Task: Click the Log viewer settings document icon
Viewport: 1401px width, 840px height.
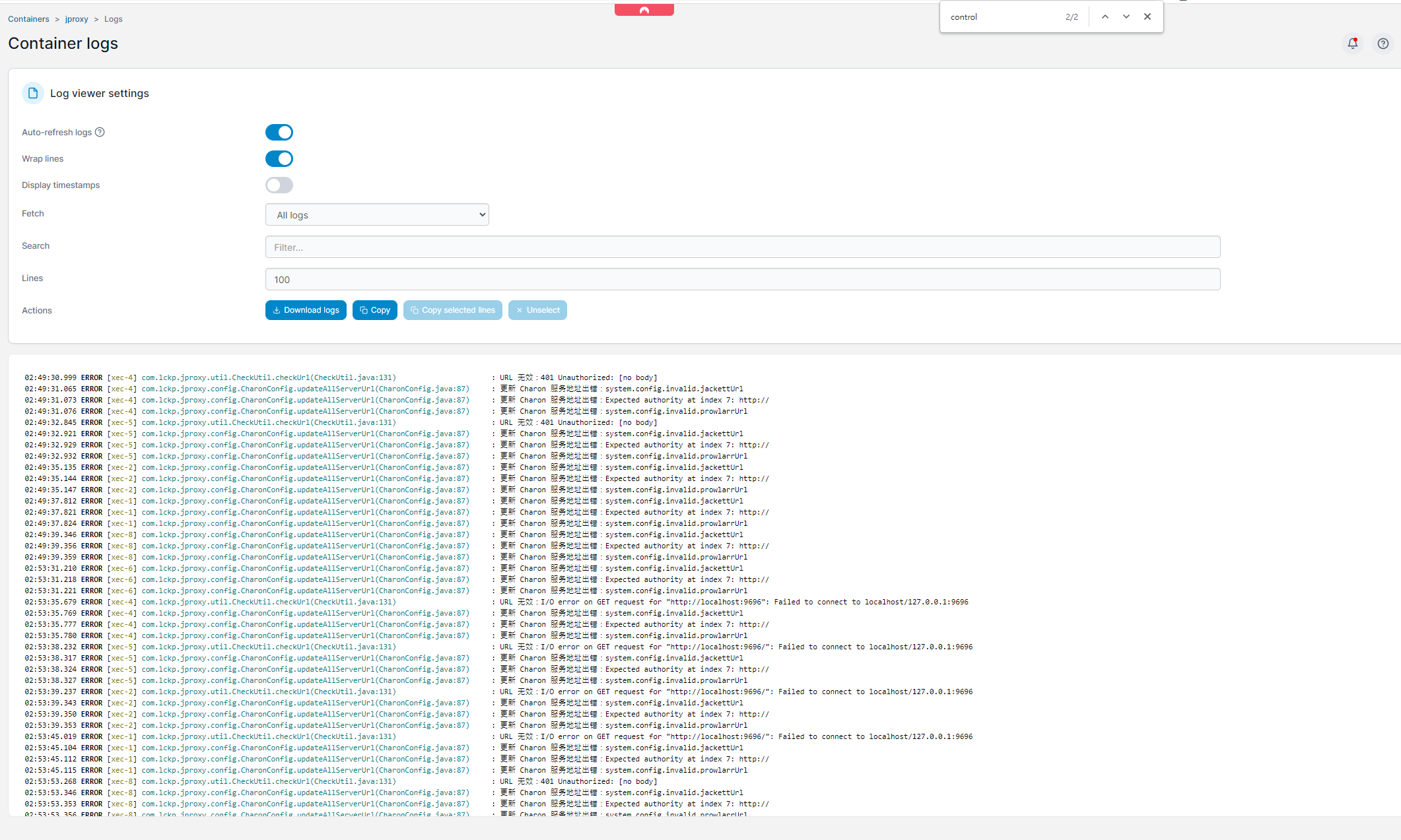Action: coord(32,93)
